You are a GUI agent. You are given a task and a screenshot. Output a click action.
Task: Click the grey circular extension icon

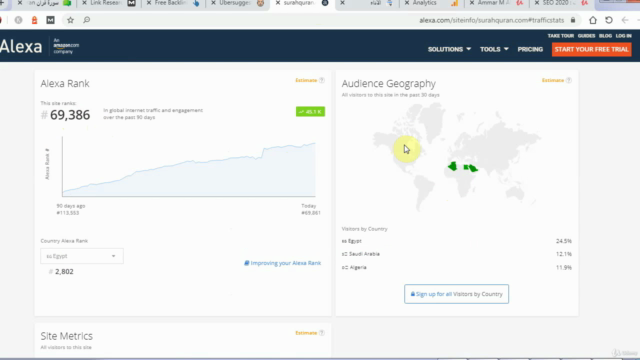pos(18,20)
